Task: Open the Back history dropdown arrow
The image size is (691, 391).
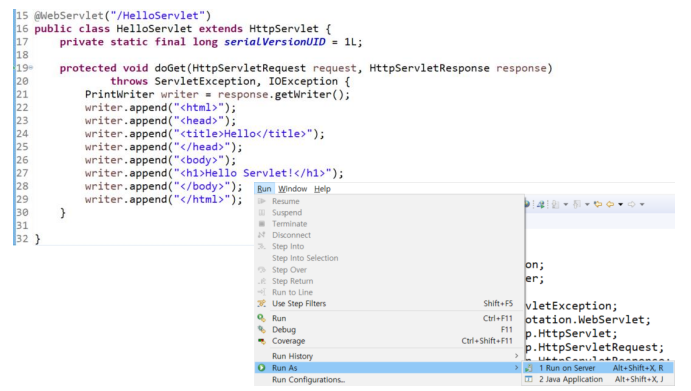Action: [x=620, y=205]
